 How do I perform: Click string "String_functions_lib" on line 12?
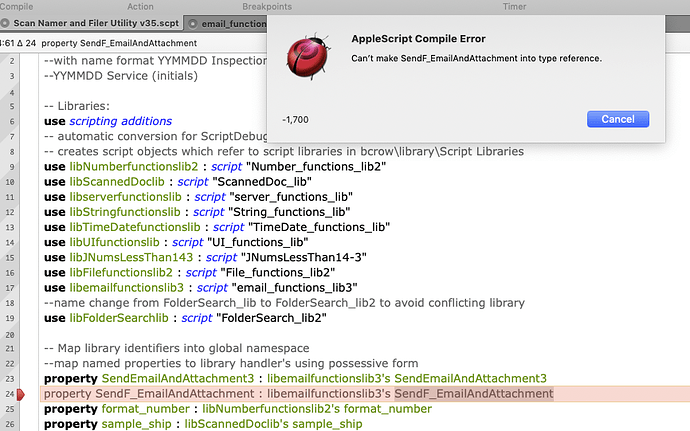click(290, 212)
